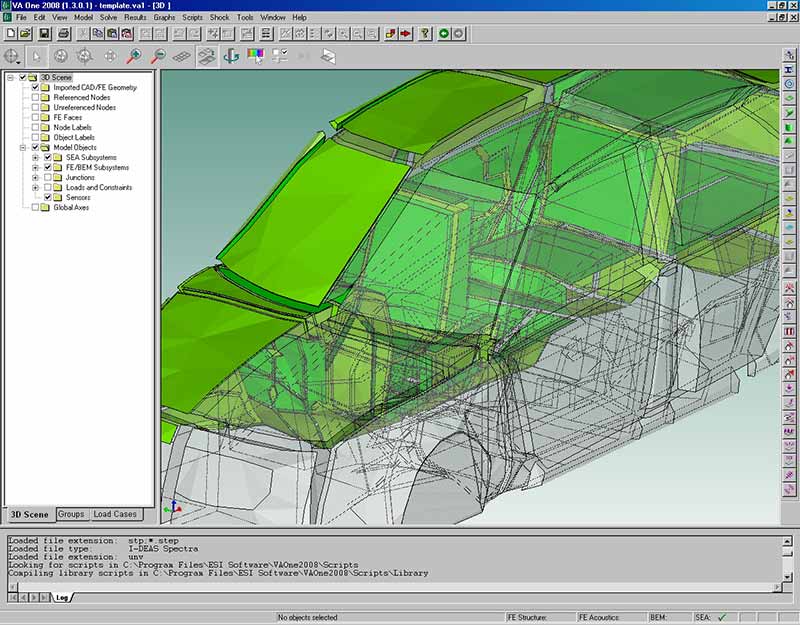Image resolution: width=800 pixels, height=625 pixels.
Task: Zoom out with red magnifier minus
Action: (x=158, y=56)
